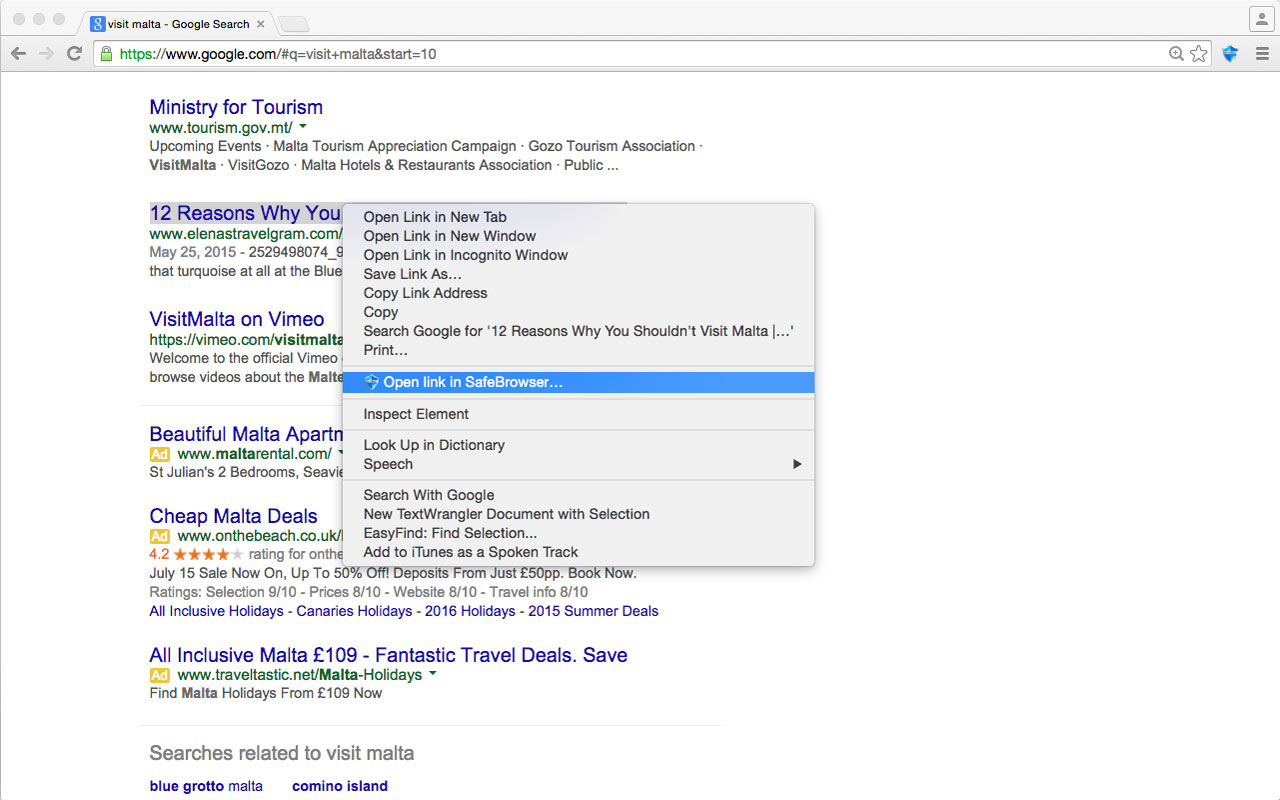Select the Copy context menu entry
The height and width of the screenshot is (800, 1280).
click(578, 312)
